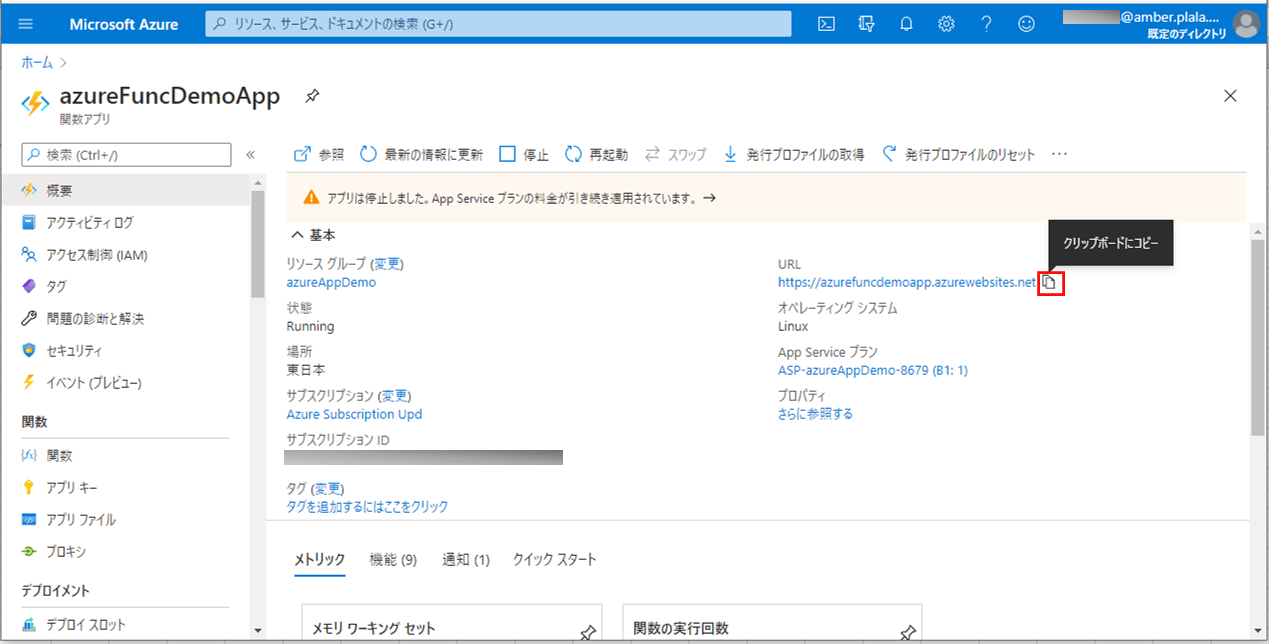Open the help menu
1269x644 pixels.
coord(986,23)
